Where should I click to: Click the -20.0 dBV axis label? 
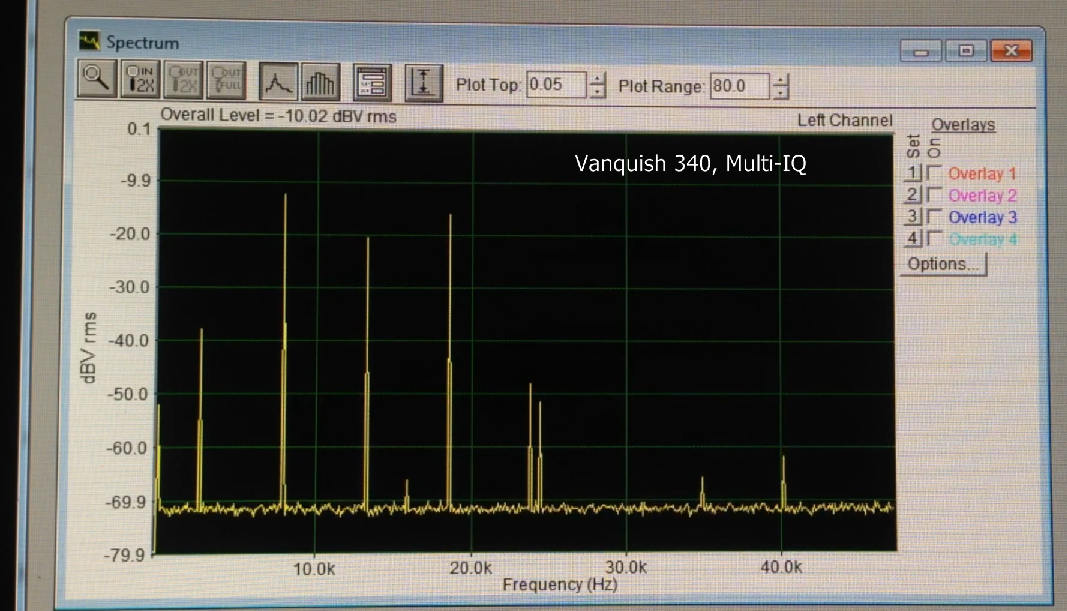point(129,234)
